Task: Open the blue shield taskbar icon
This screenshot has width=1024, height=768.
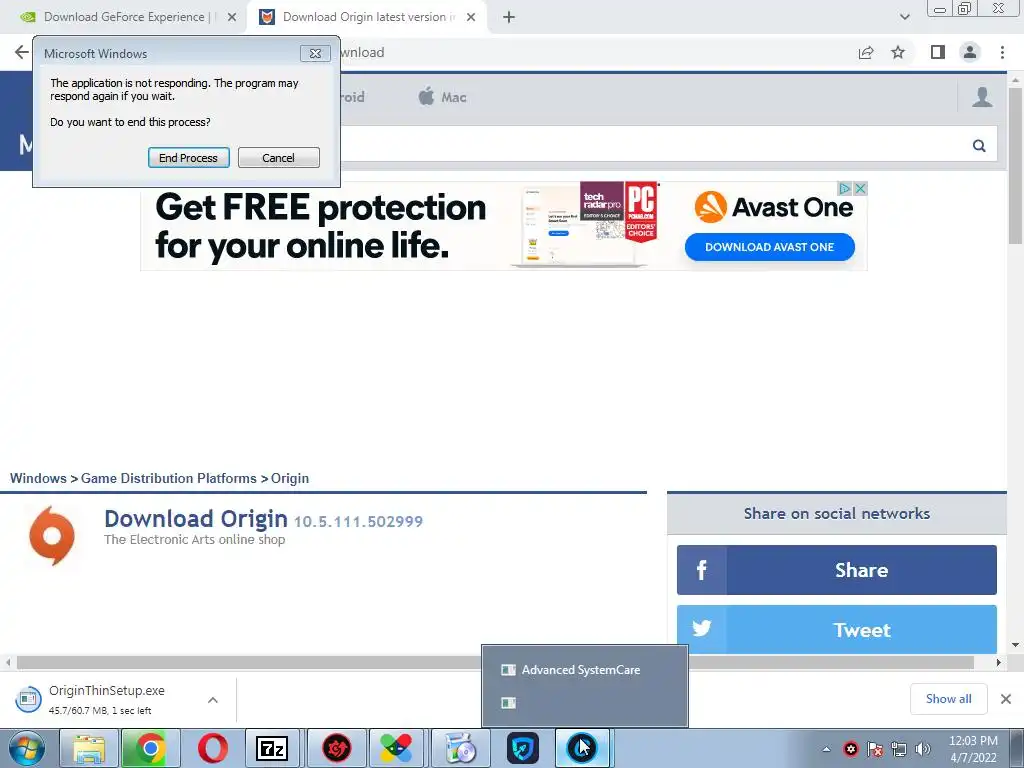Action: 522,748
